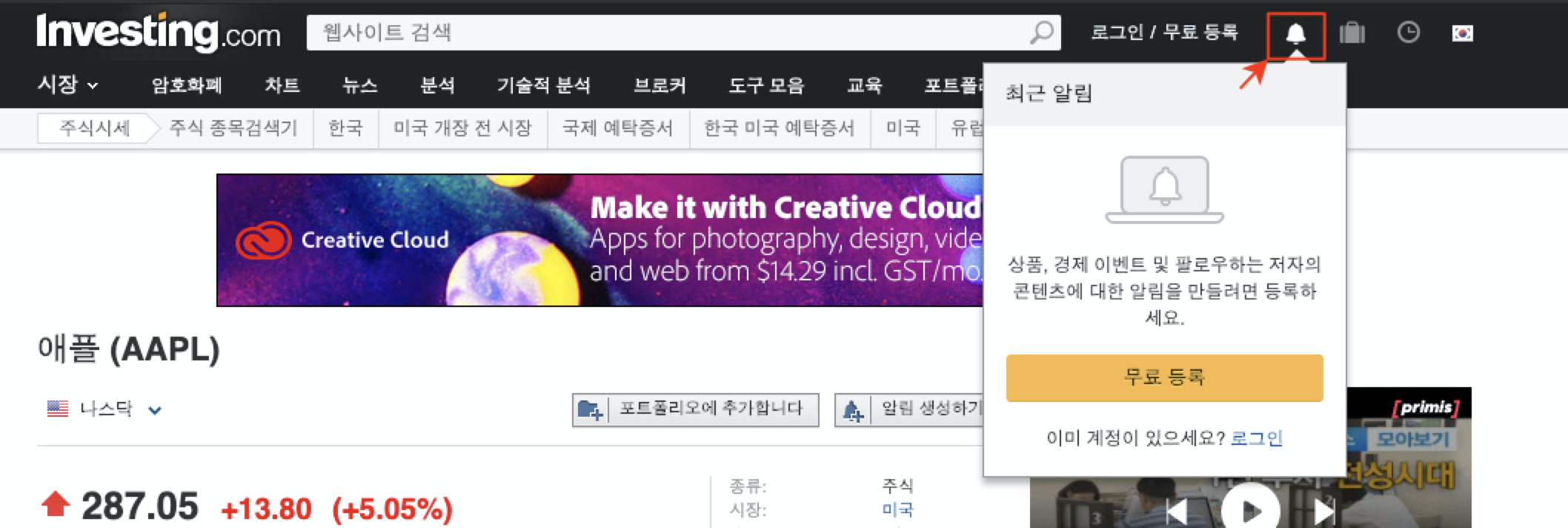Click the 로그인 link in alerts popup

(1256, 438)
